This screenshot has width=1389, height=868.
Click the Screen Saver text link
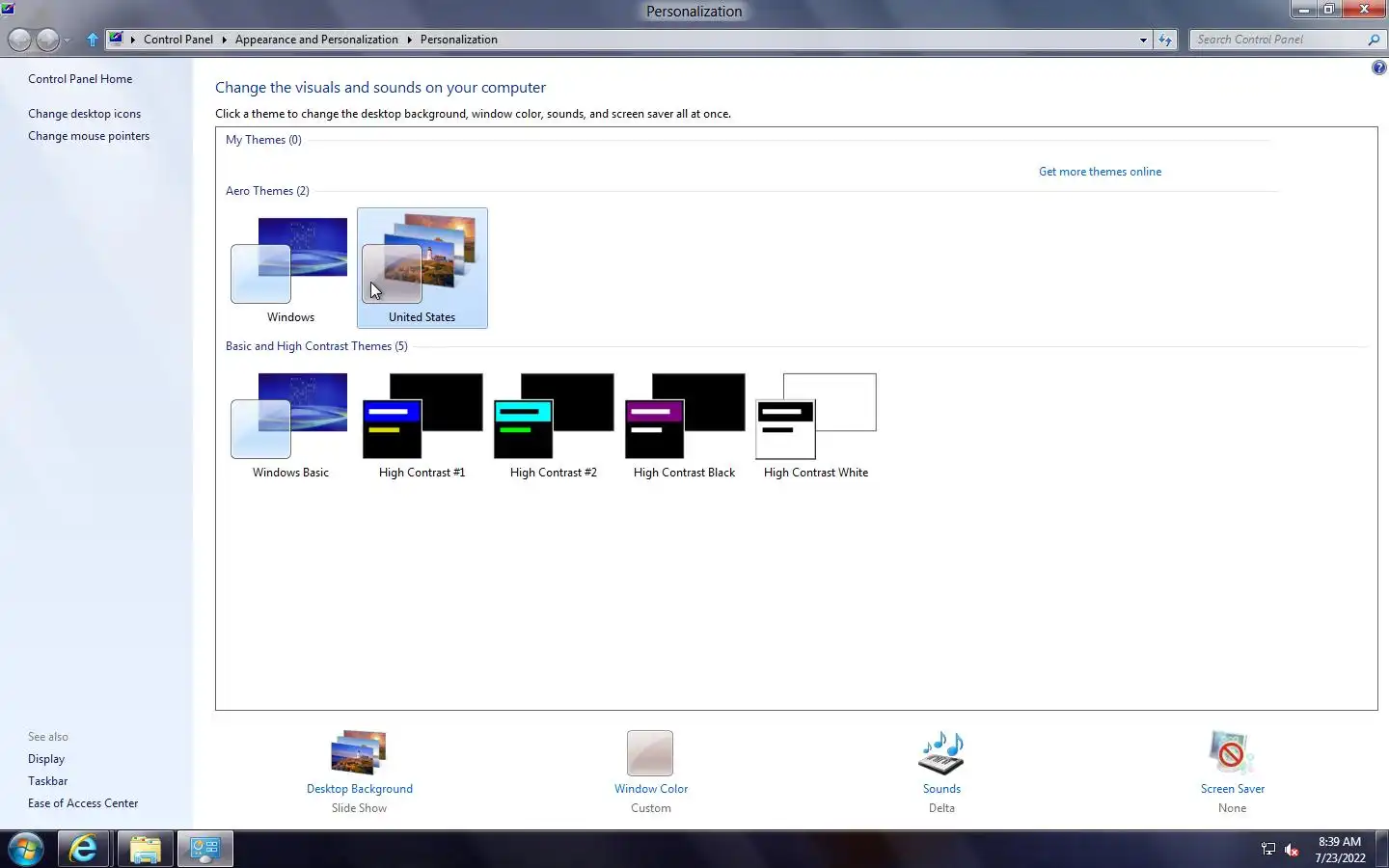pyautogui.click(x=1232, y=789)
